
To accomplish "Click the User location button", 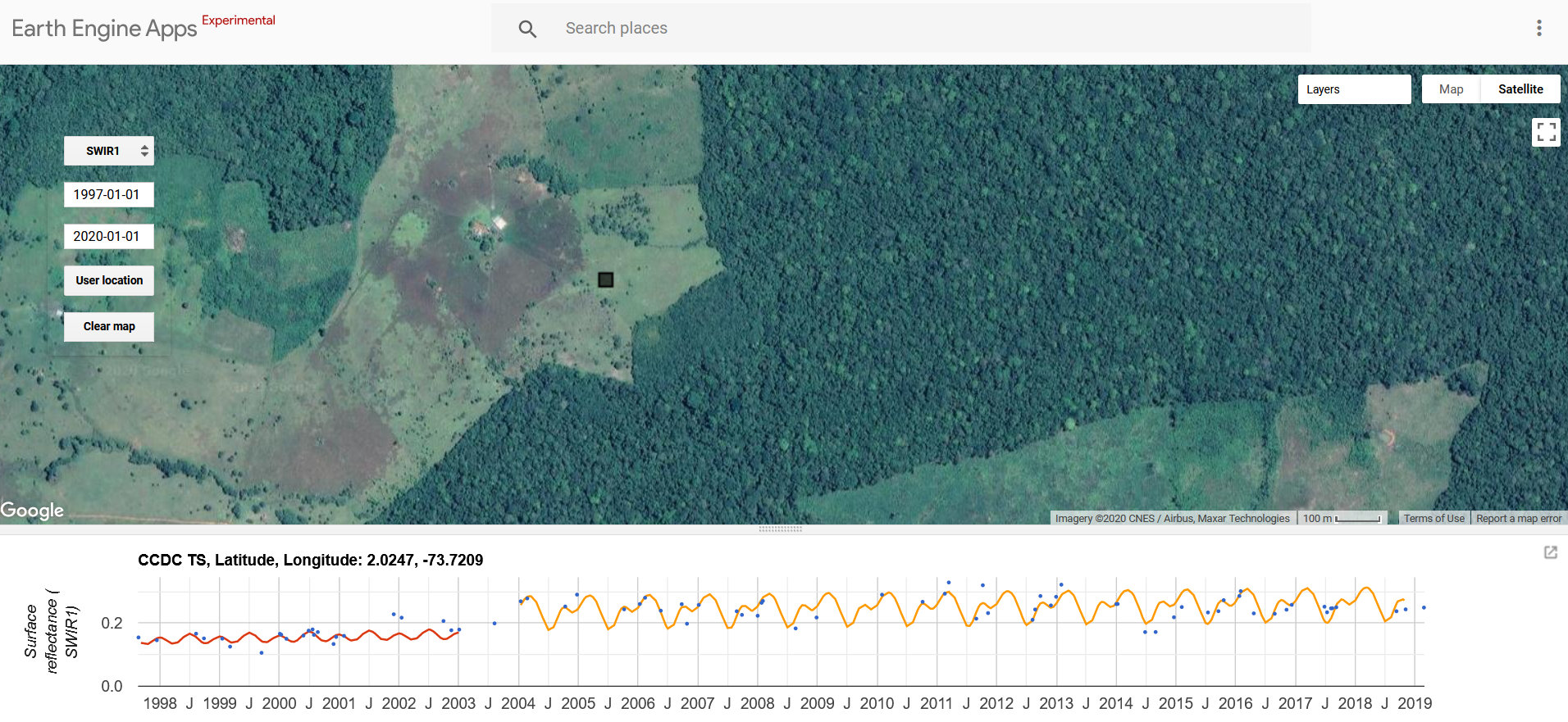I will 109,280.
